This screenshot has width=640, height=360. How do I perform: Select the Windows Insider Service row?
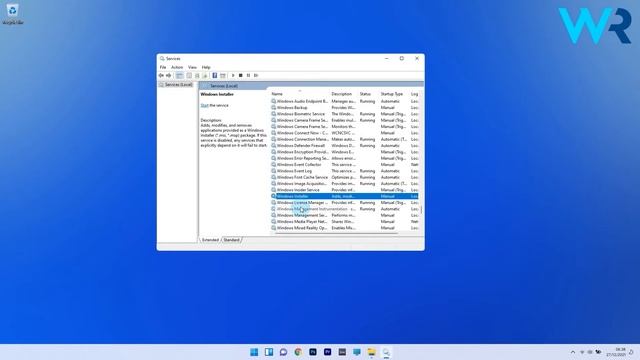click(344, 190)
